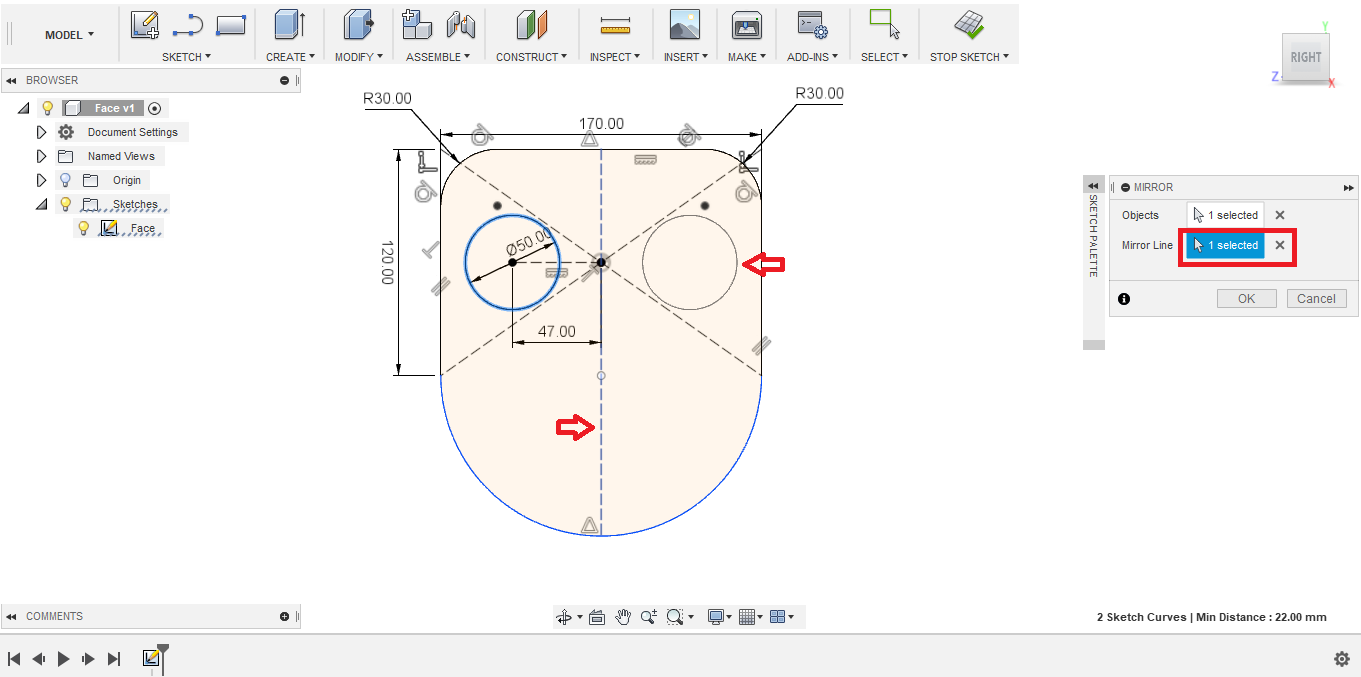Open Grid and Snaps dropdown arrow
Image resolution: width=1361 pixels, height=677 pixels.
coord(761,617)
